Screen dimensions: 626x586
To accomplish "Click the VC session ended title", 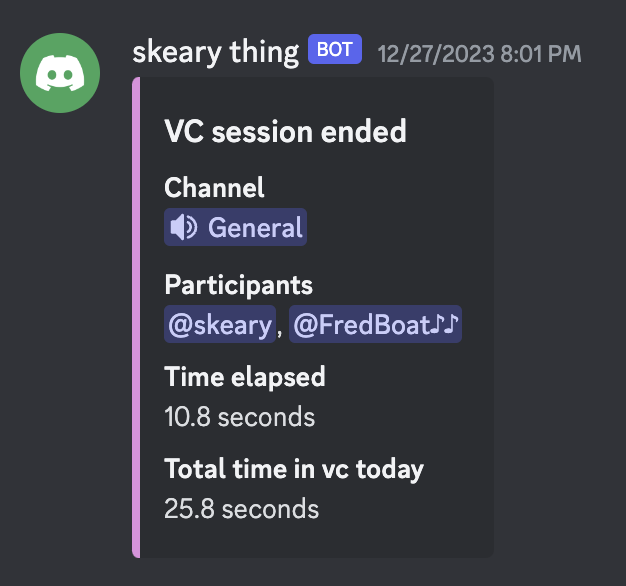I will point(285,131).
